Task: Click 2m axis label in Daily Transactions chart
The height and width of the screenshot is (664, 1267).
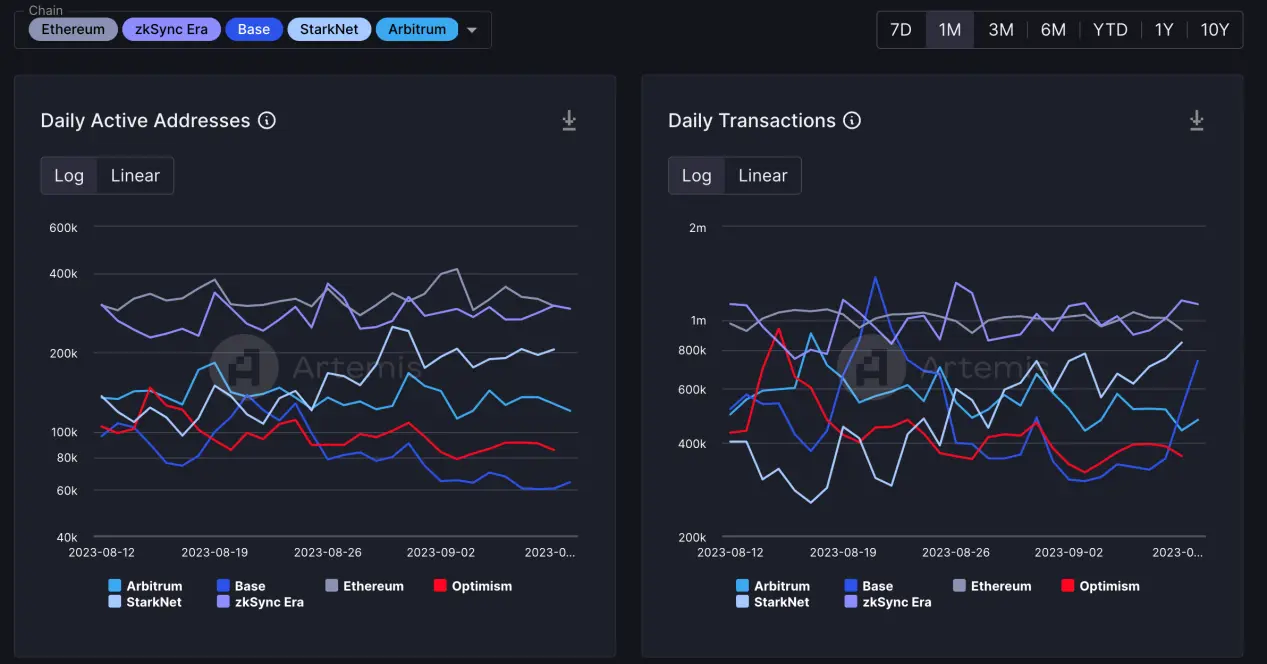Action: point(698,228)
